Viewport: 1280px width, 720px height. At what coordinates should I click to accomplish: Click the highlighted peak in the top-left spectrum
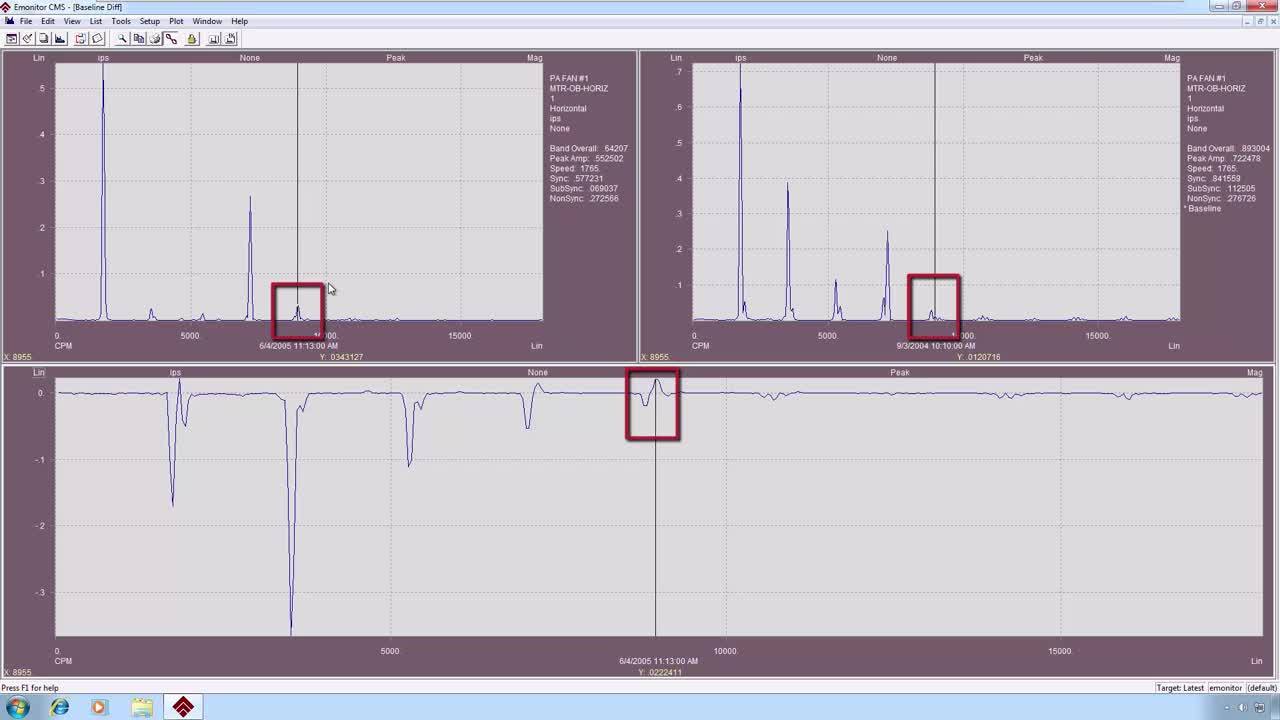coord(297,311)
